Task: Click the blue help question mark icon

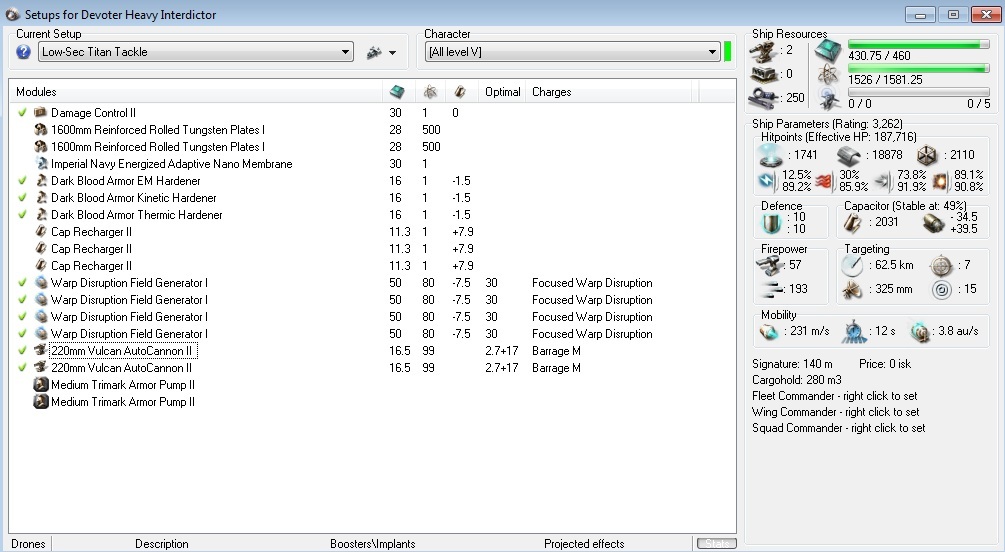Action: [23, 52]
